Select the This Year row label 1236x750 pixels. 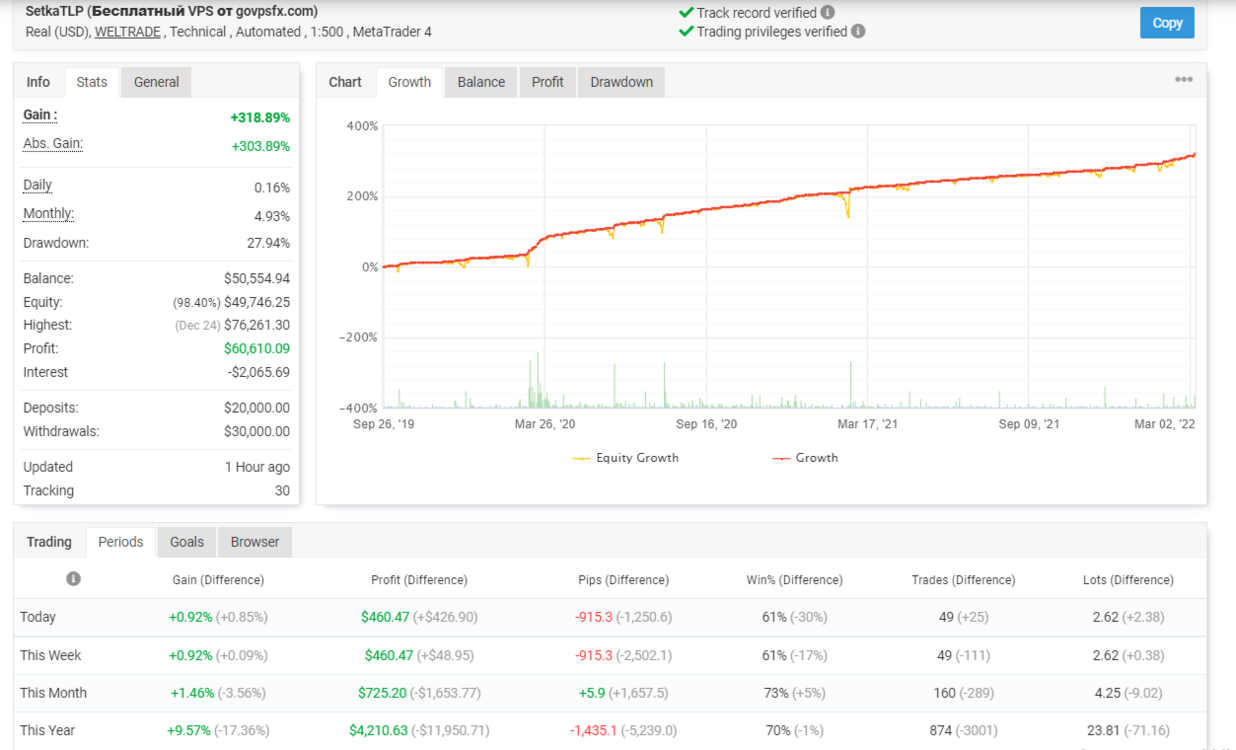[47, 730]
